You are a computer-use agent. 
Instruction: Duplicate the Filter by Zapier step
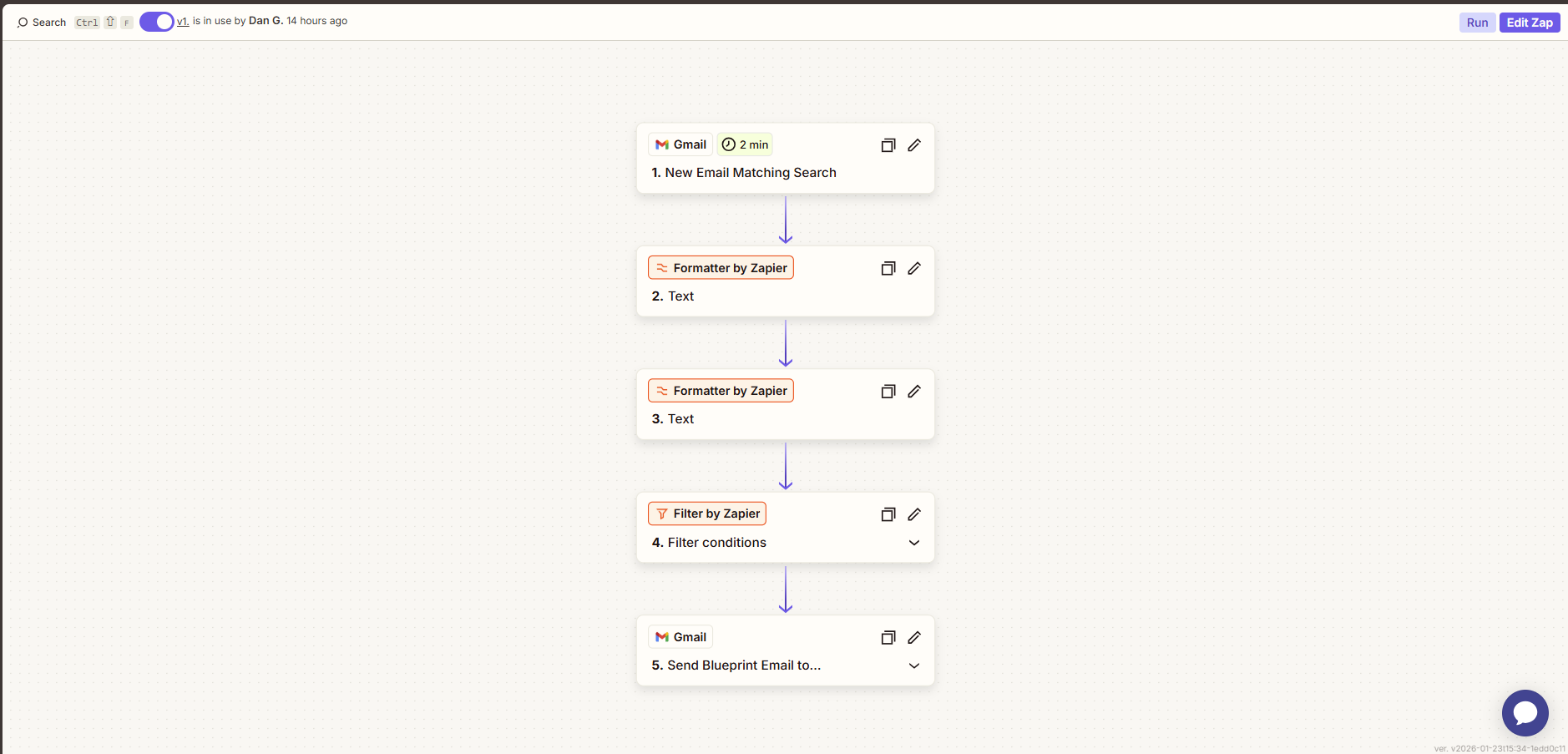coord(888,514)
